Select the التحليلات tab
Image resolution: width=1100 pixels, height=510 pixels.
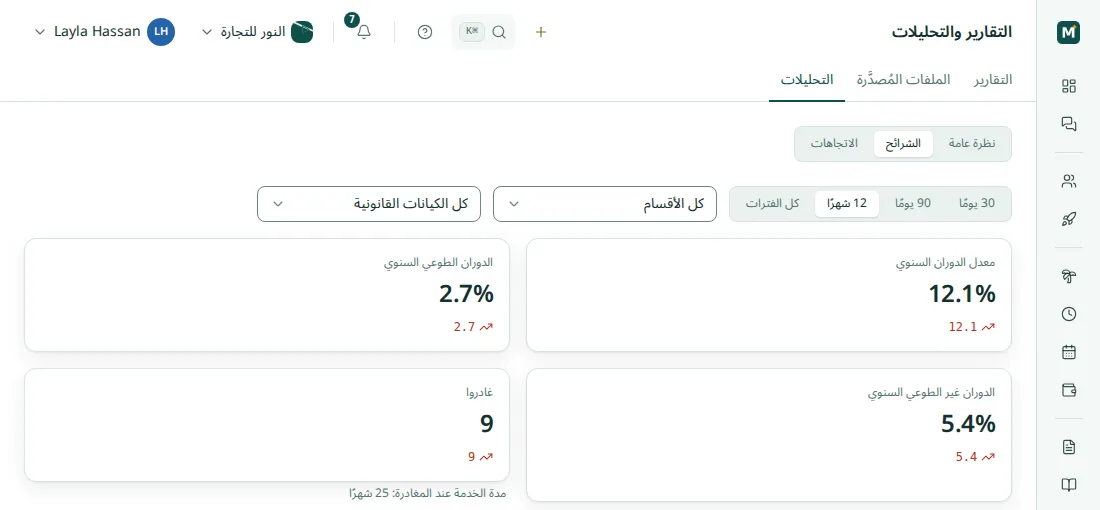(x=807, y=79)
